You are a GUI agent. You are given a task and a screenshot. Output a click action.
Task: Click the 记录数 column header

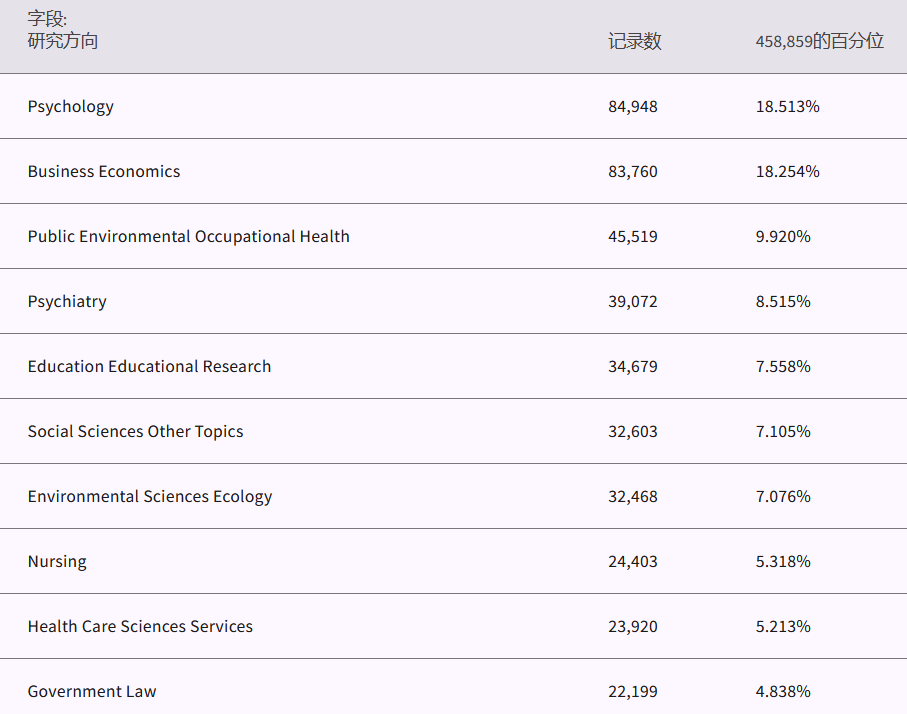634,42
